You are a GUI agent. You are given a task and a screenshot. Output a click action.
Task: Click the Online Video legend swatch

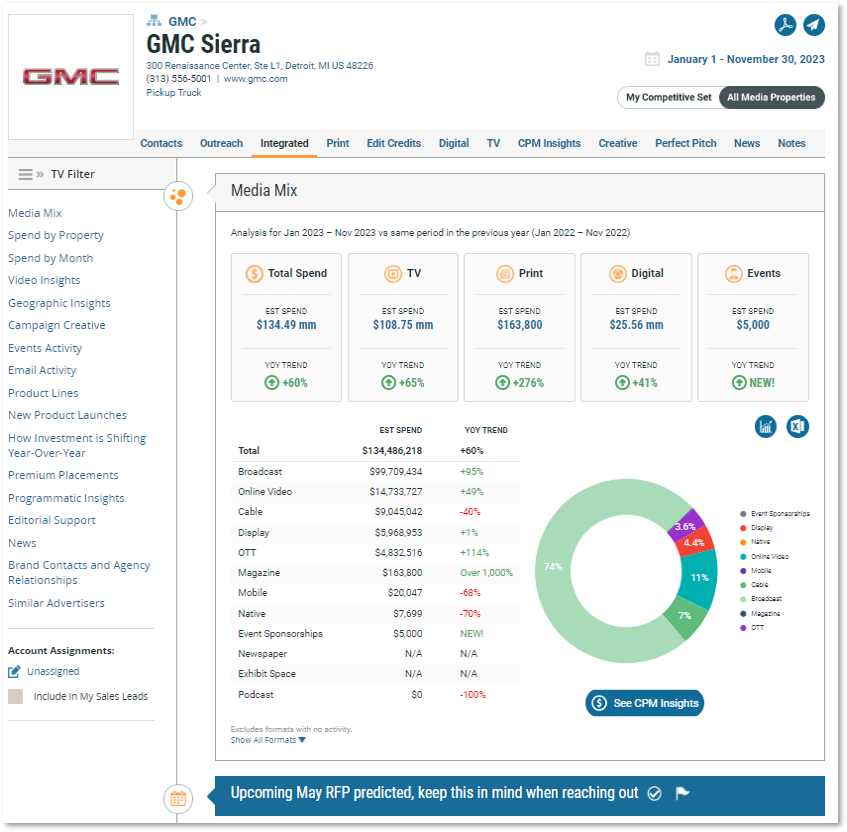pos(743,556)
